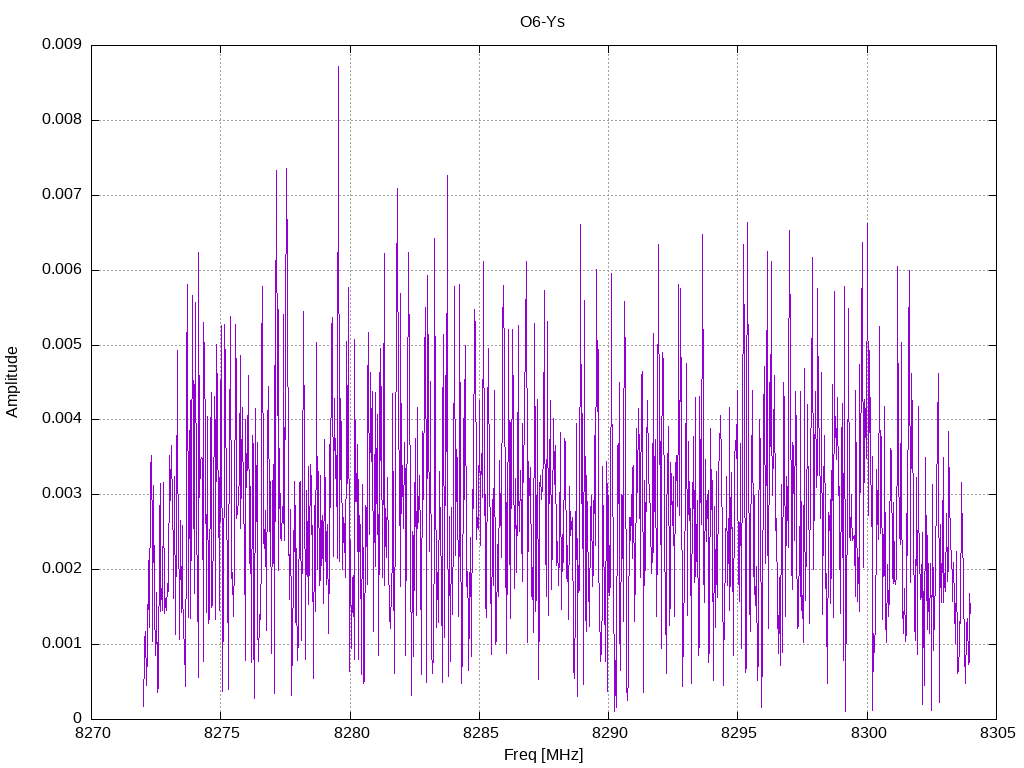This screenshot has height=768, width=1024.
Task: Click the x-axis tick label 8290
Action: click(609, 733)
